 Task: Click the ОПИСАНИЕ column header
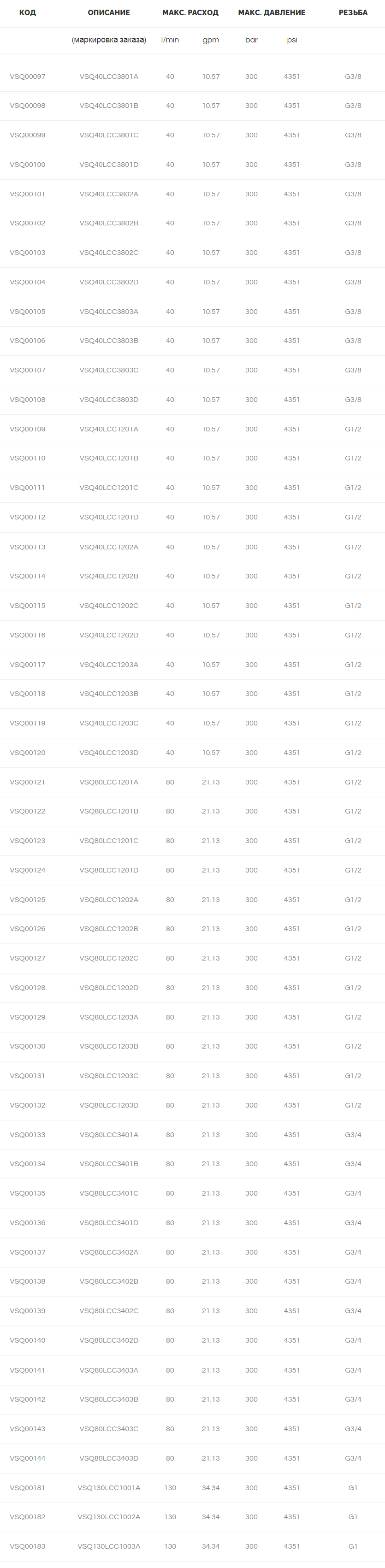point(108,13)
